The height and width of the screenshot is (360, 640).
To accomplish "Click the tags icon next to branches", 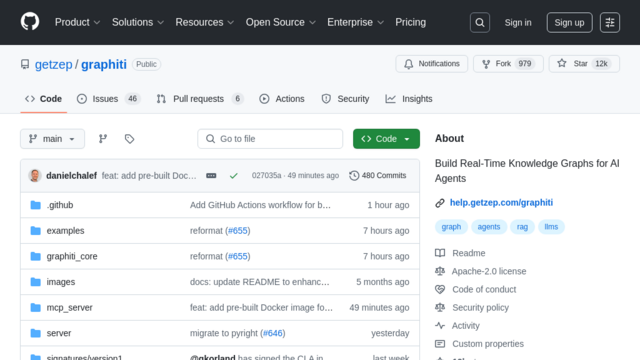I will [x=129, y=139].
